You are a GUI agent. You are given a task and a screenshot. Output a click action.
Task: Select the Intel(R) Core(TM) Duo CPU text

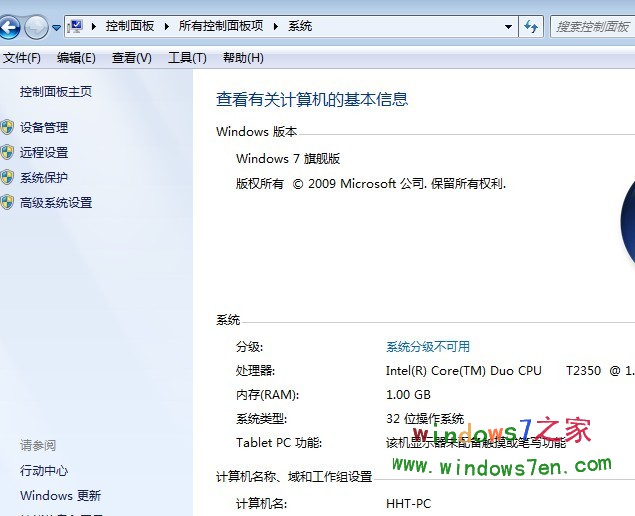464,371
